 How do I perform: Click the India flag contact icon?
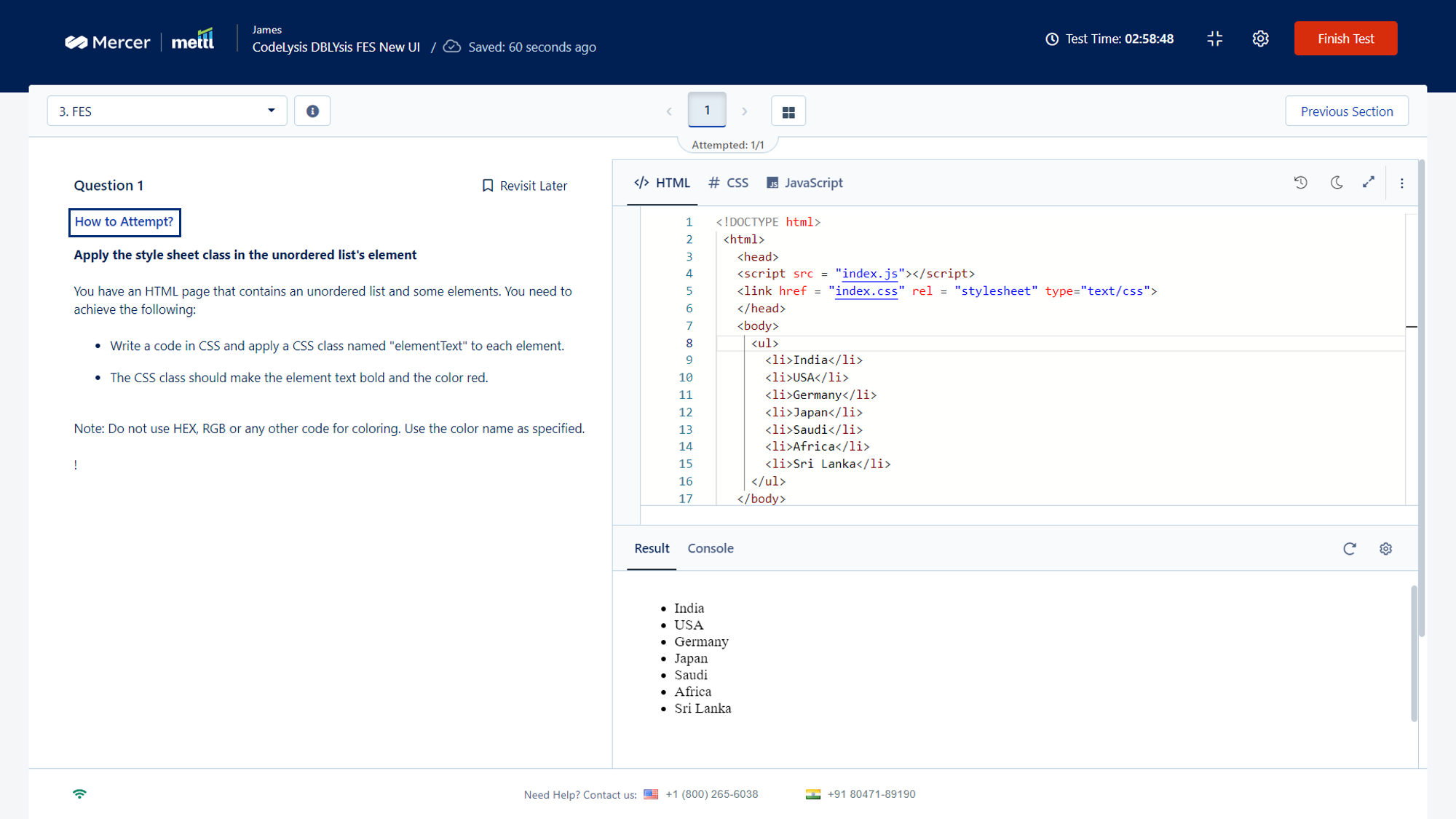tap(813, 794)
